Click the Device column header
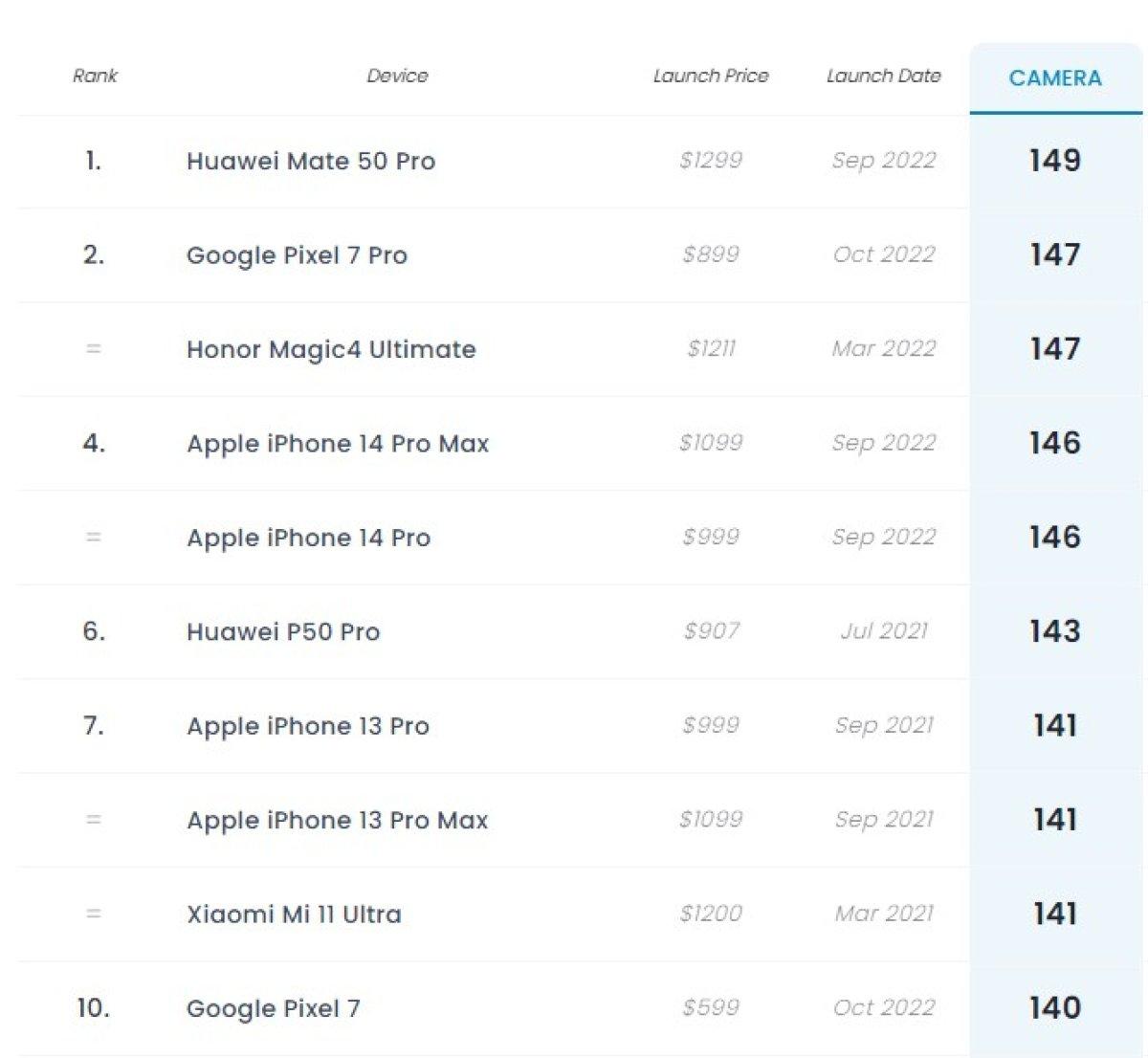This screenshot has width=1148, height=1058. coord(397,76)
